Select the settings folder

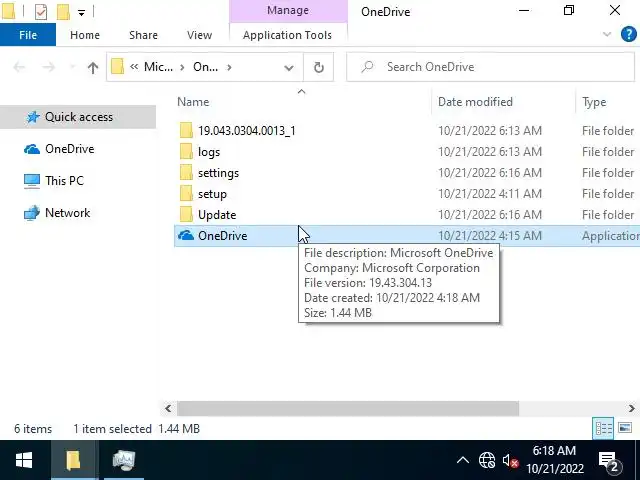click(x=218, y=173)
